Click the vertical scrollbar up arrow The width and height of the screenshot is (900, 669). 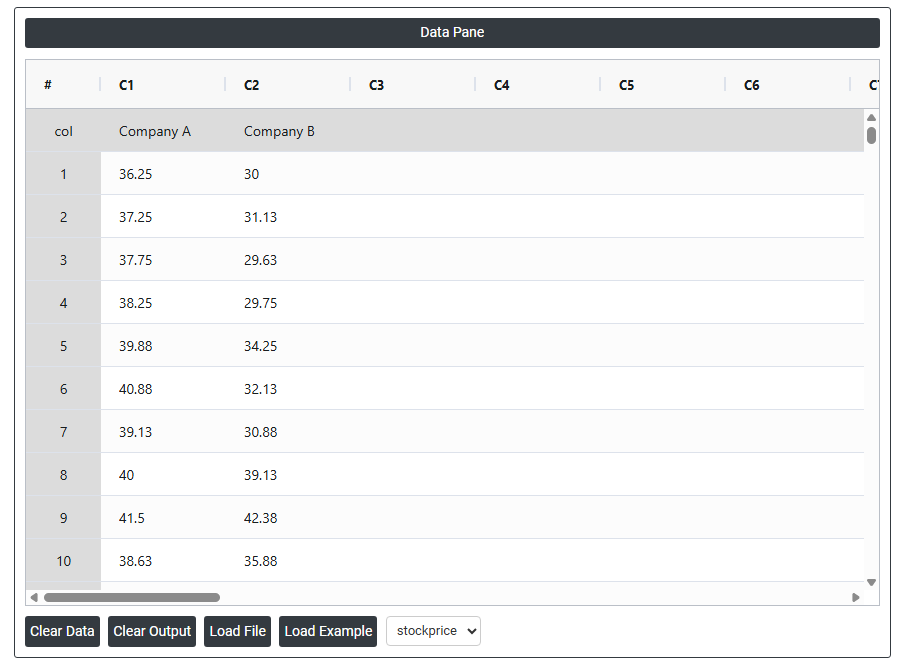(871, 118)
